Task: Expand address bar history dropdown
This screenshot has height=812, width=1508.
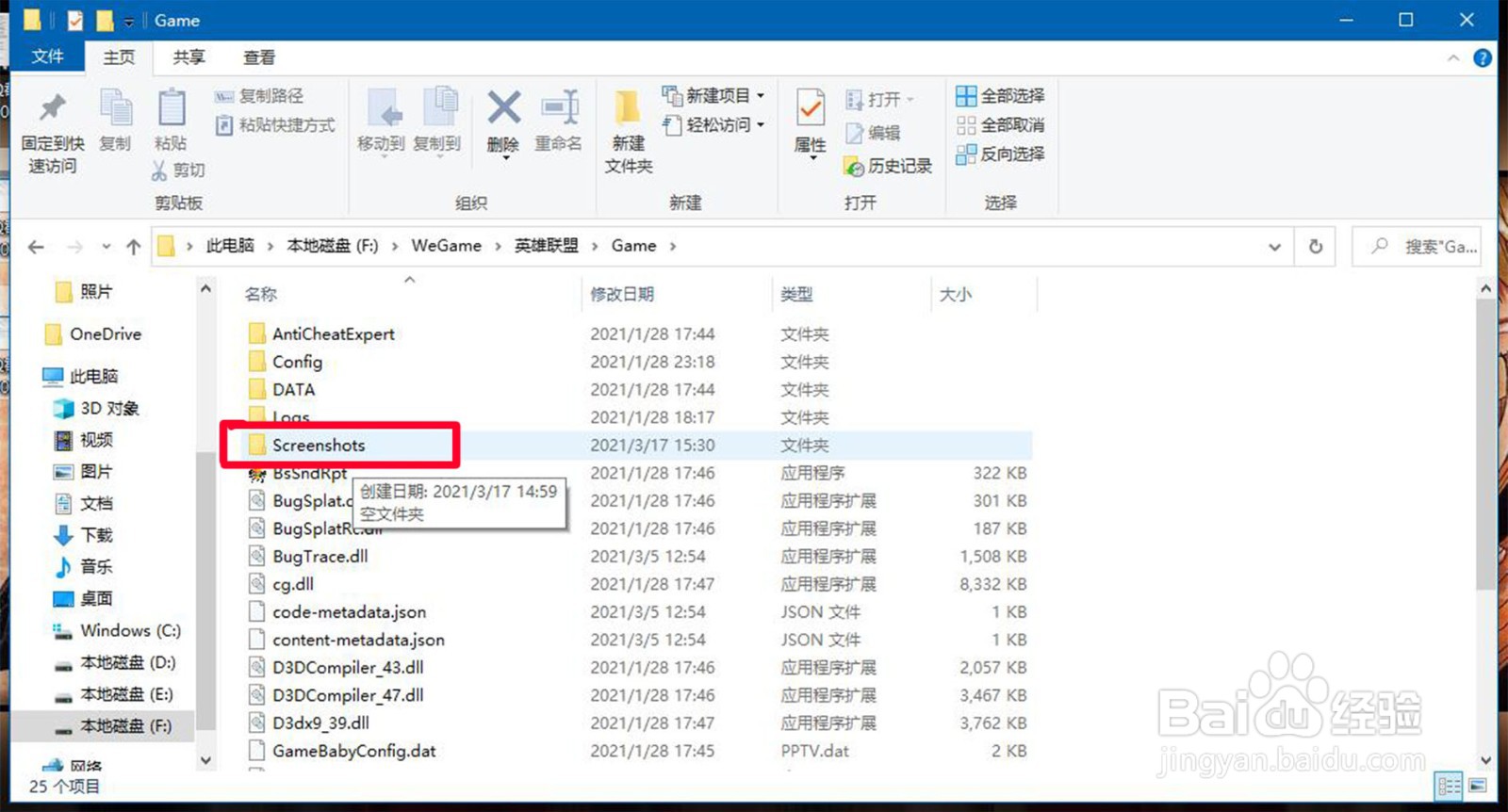Action: (1274, 247)
